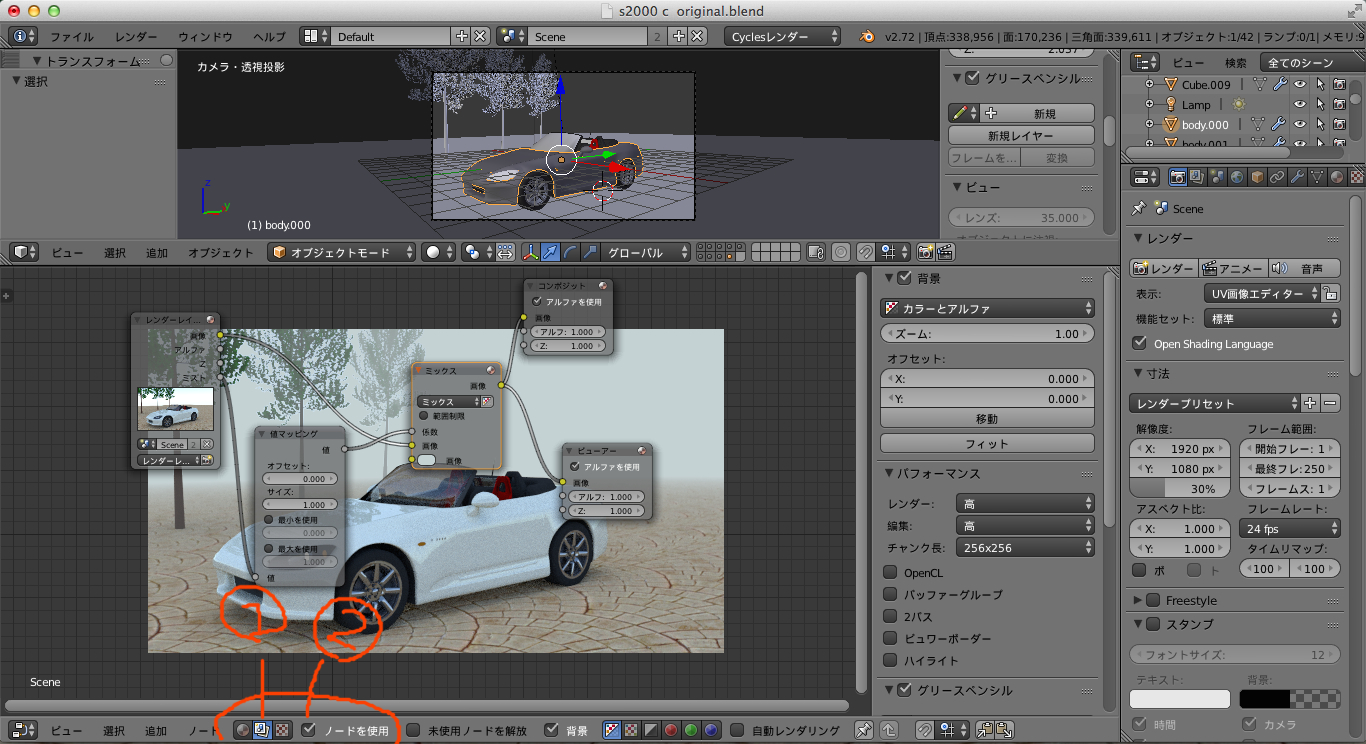Image resolution: width=1366 pixels, height=744 pixels.
Task: Uncheck the ノードを使用 checkbox
Action: 309,730
